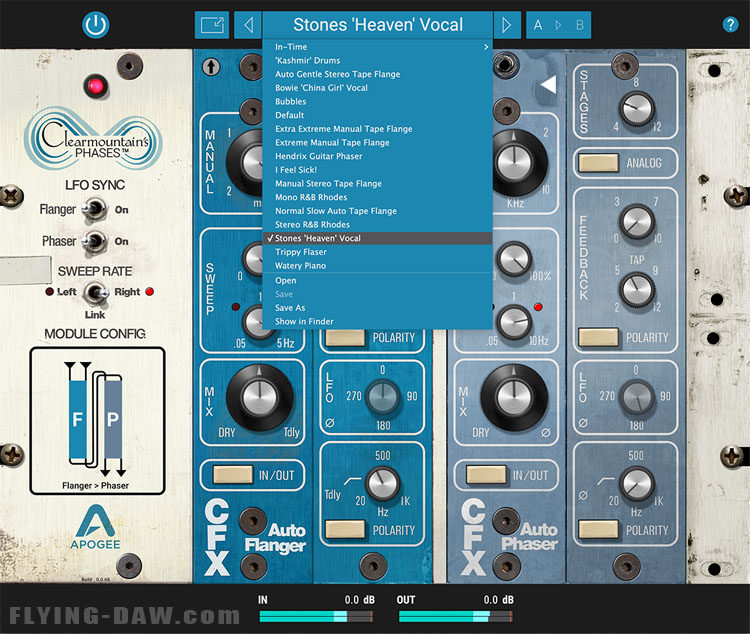Toggle Flanger lower POLARITY button
The height and width of the screenshot is (634, 750).
[x=345, y=530]
